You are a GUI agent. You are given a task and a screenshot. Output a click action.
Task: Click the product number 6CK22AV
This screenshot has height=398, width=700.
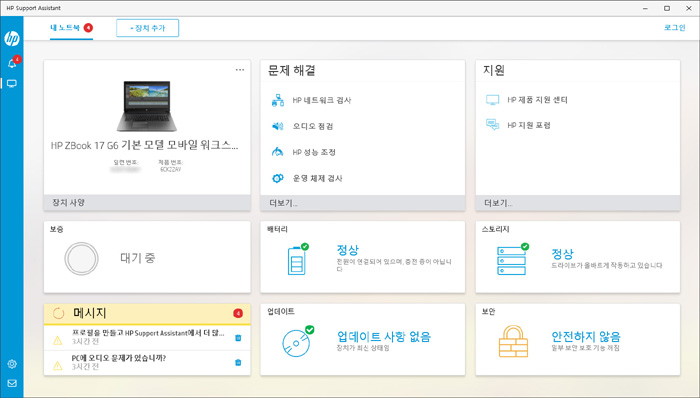pyautogui.click(x=171, y=170)
